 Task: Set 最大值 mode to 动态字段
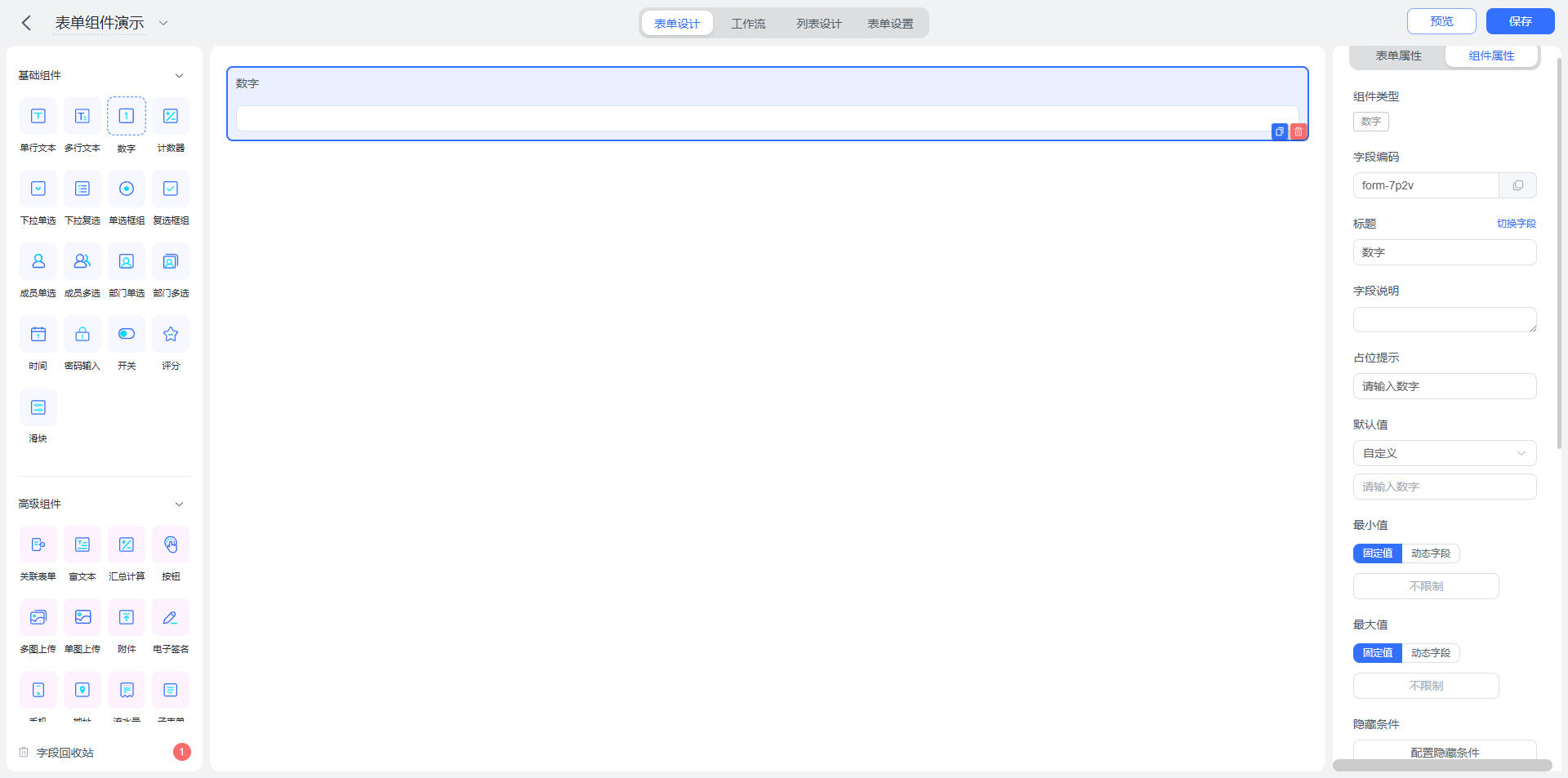pos(1431,653)
